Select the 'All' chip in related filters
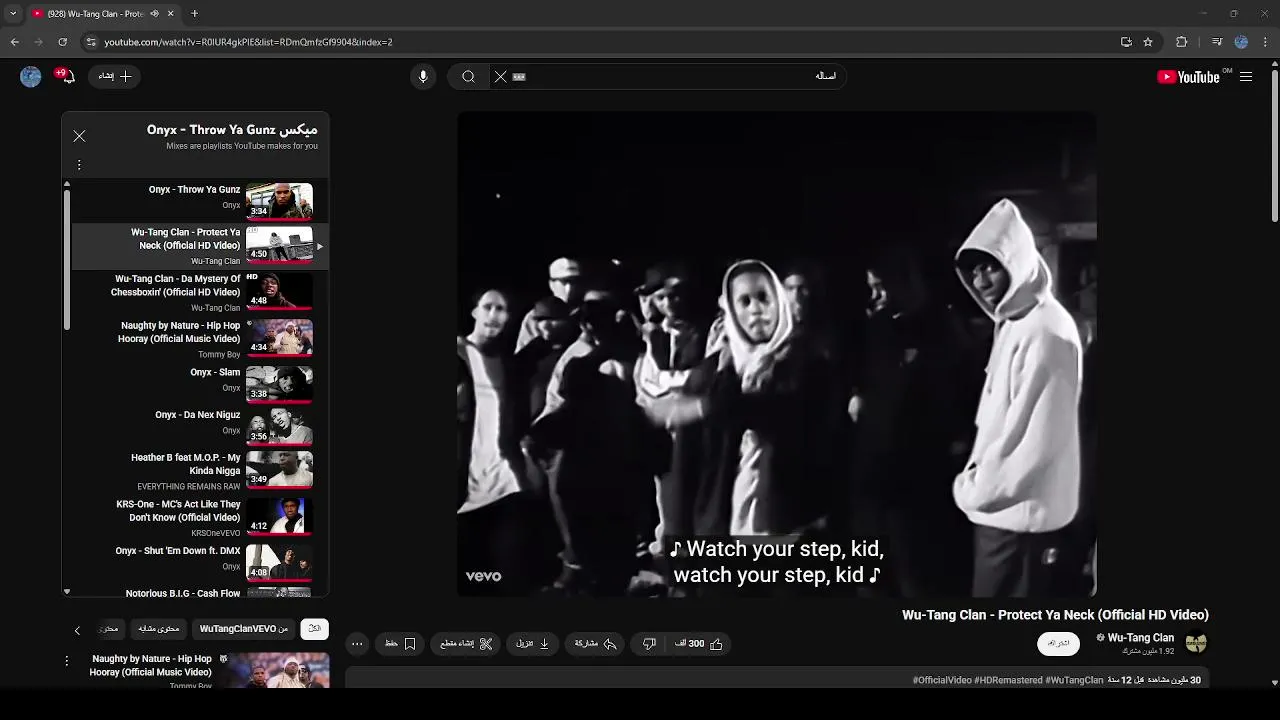Viewport: 1280px width, 720px height. [314, 629]
